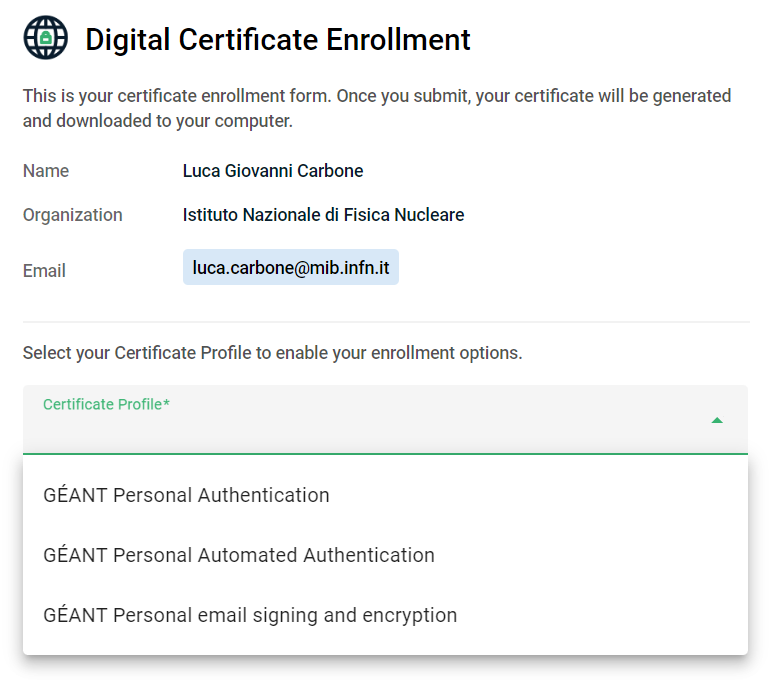This screenshot has width=770, height=689.
Task: Click the horizontal divider below Email
Action: 386,322
